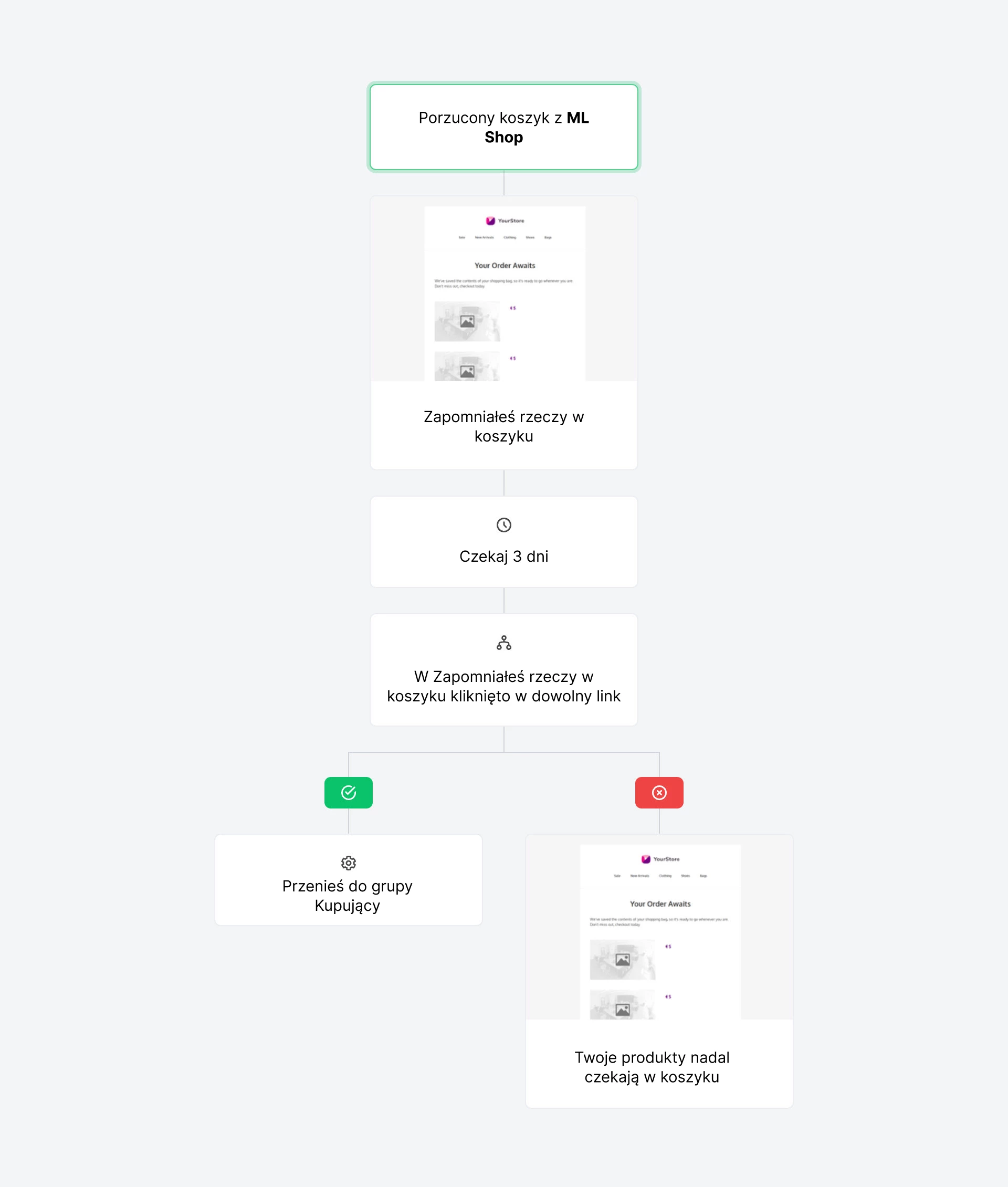Image resolution: width=1008 pixels, height=1187 pixels.
Task: Click the red X no-branch badge
Action: point(659,793)
